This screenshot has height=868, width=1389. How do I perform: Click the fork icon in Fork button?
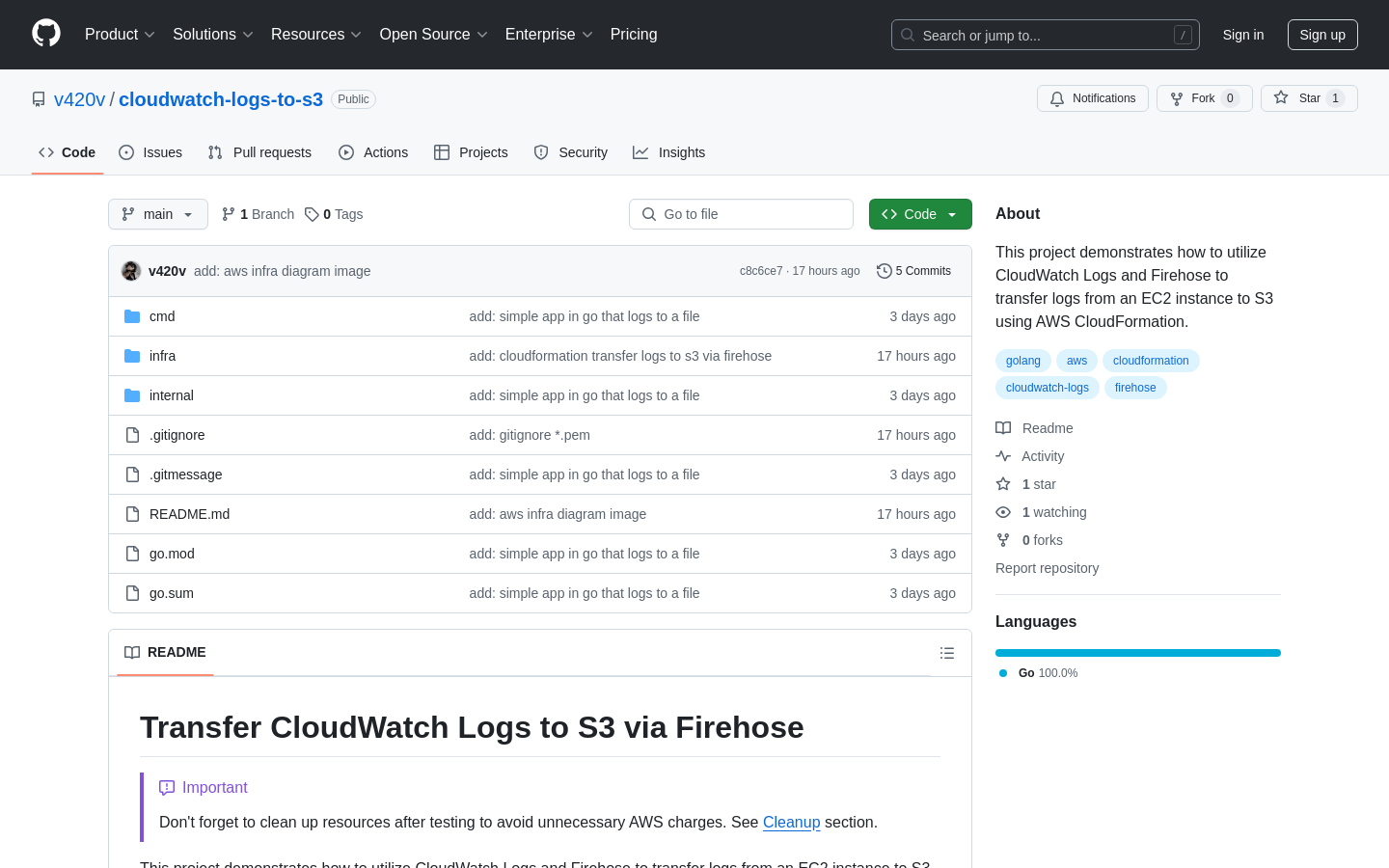coord(1177,98)
